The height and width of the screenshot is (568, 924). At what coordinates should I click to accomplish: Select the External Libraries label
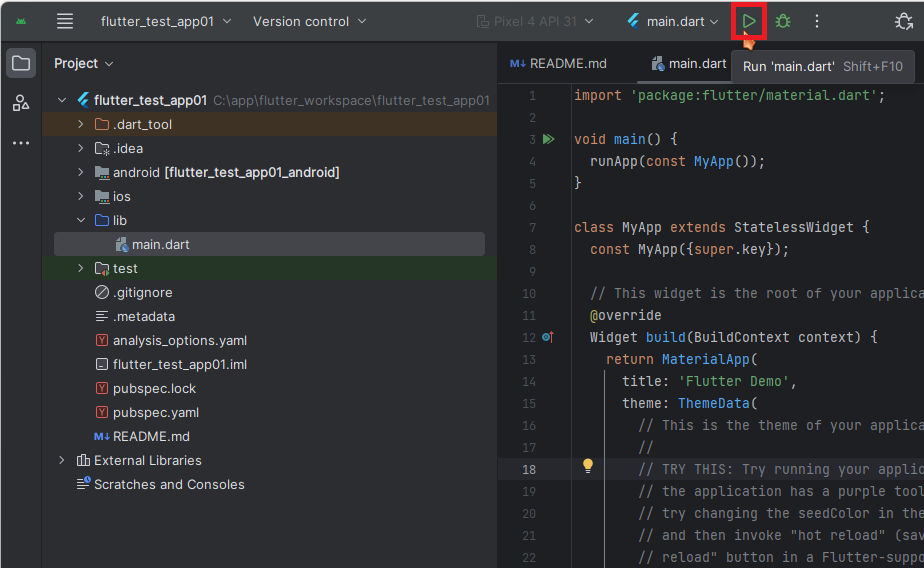tap(147, 460)
